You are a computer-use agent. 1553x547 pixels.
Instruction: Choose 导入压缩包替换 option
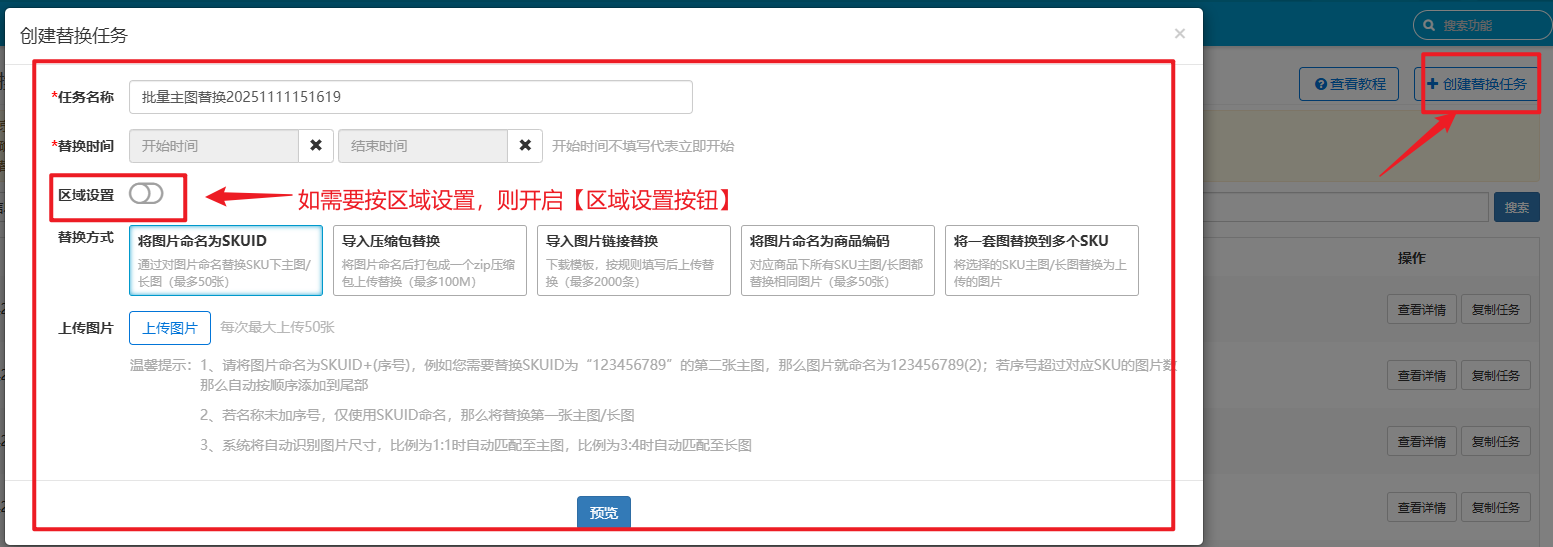(x=430, y=260)
